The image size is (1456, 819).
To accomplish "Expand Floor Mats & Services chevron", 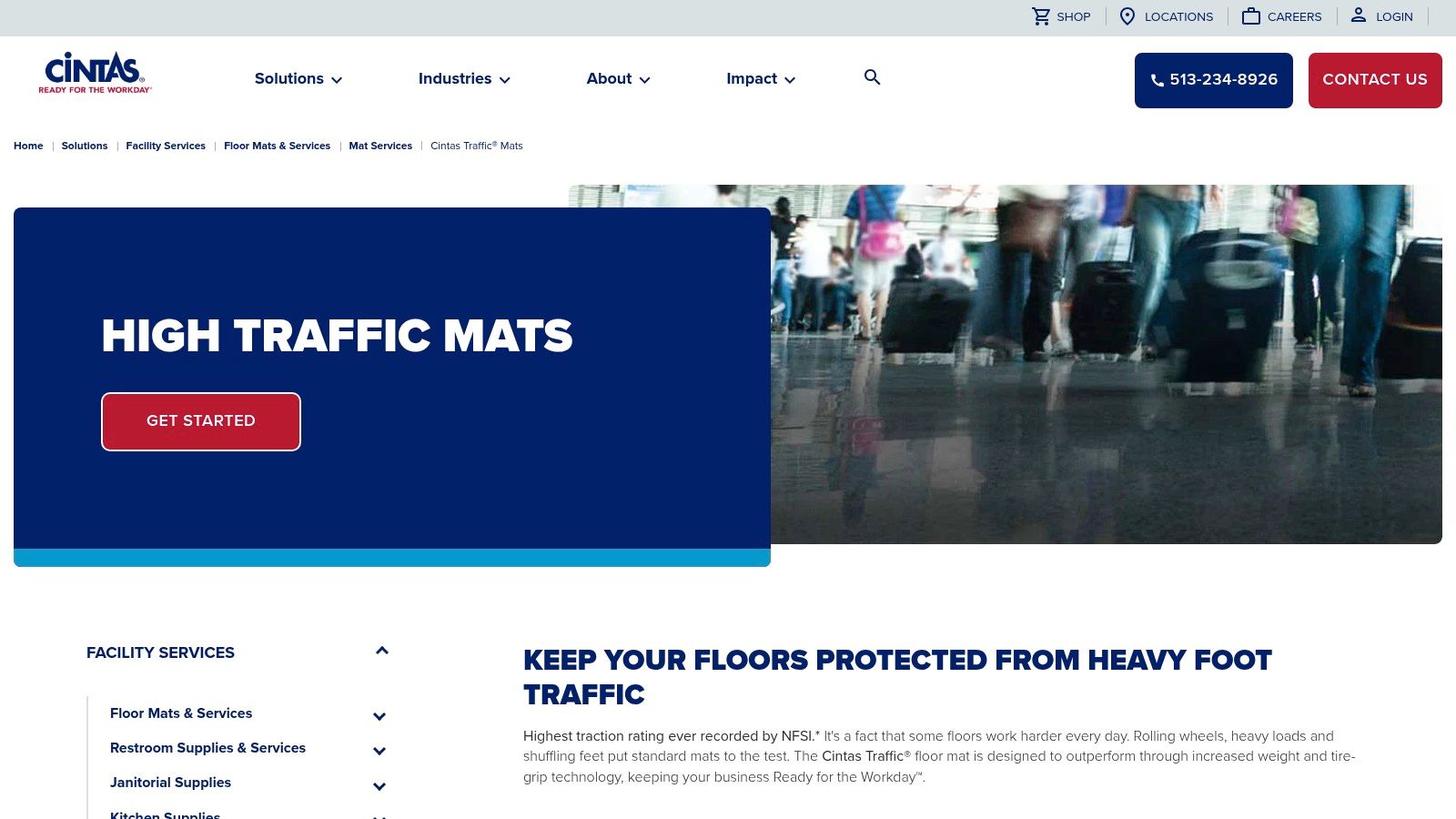I will tap(379, 716).
